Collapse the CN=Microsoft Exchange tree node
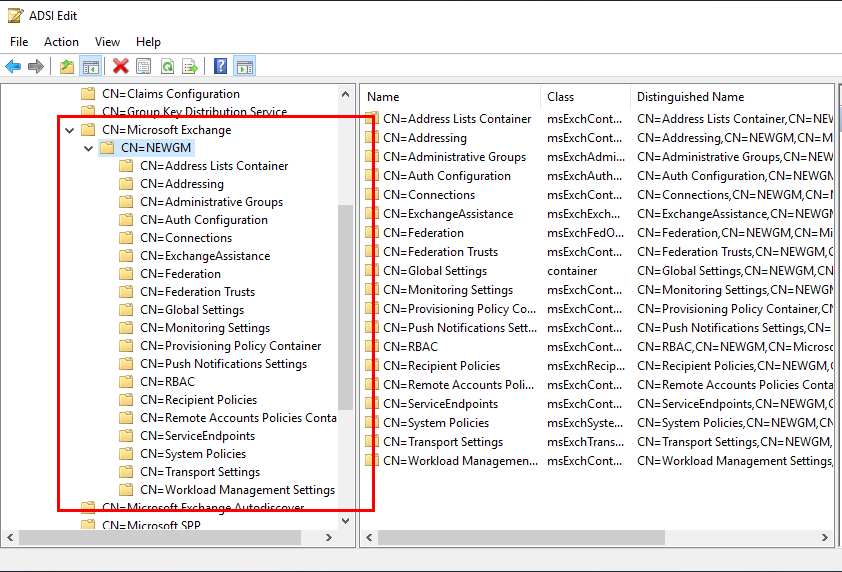 [x=70, y=130]
